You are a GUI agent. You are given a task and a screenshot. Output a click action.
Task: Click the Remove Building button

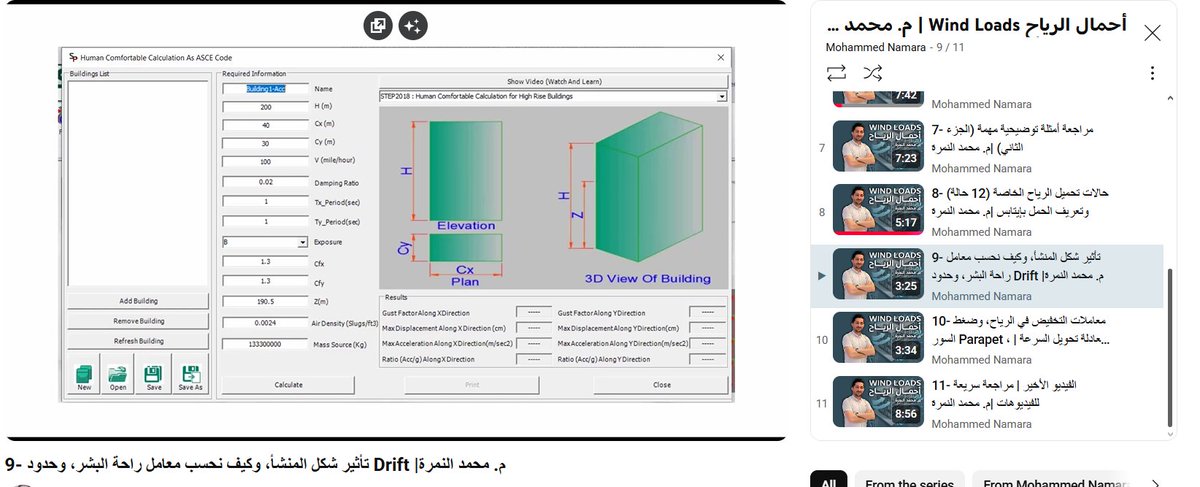pyautogui.click(x=138, y=321)
